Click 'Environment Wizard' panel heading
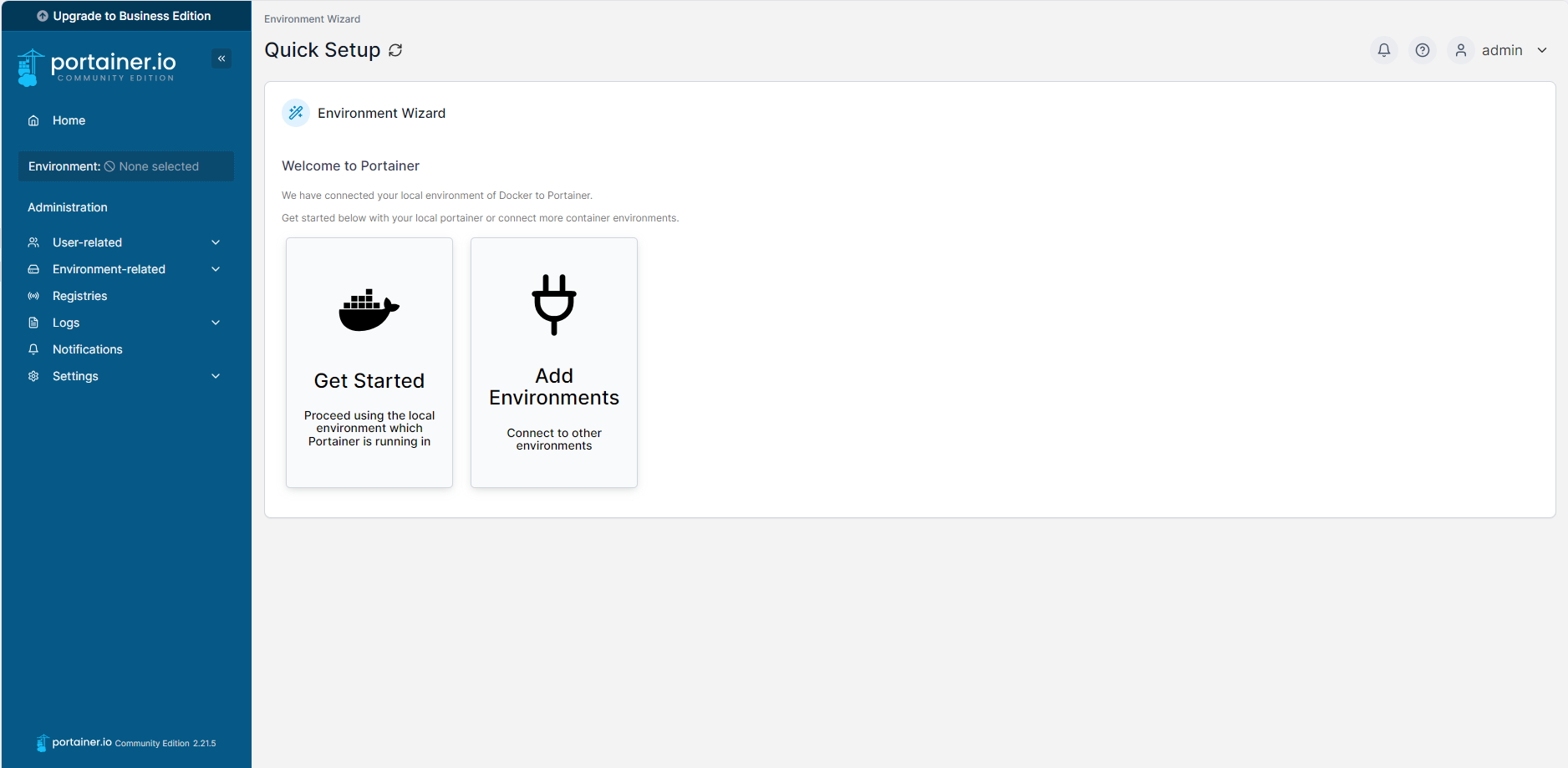The height and width of the screenshot is (768, 1568). click(382, 113)
